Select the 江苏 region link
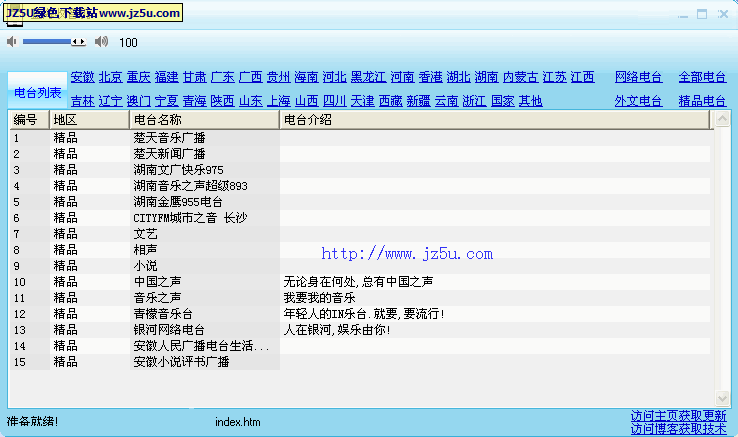Screen dimensions: 738x437 point(554,77)
